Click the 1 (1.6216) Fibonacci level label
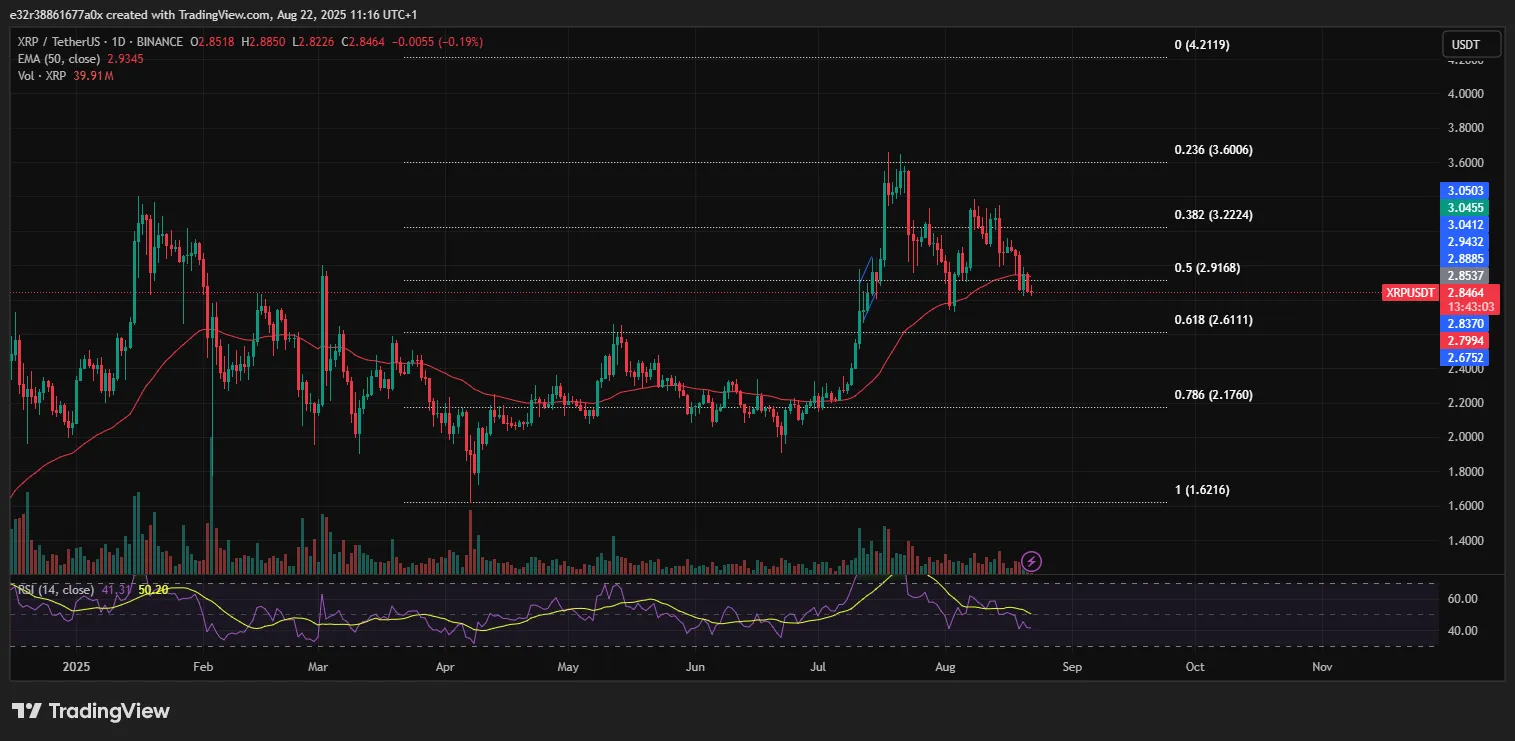This screenshot has height=741, width=1515. tap(1203, 489)
